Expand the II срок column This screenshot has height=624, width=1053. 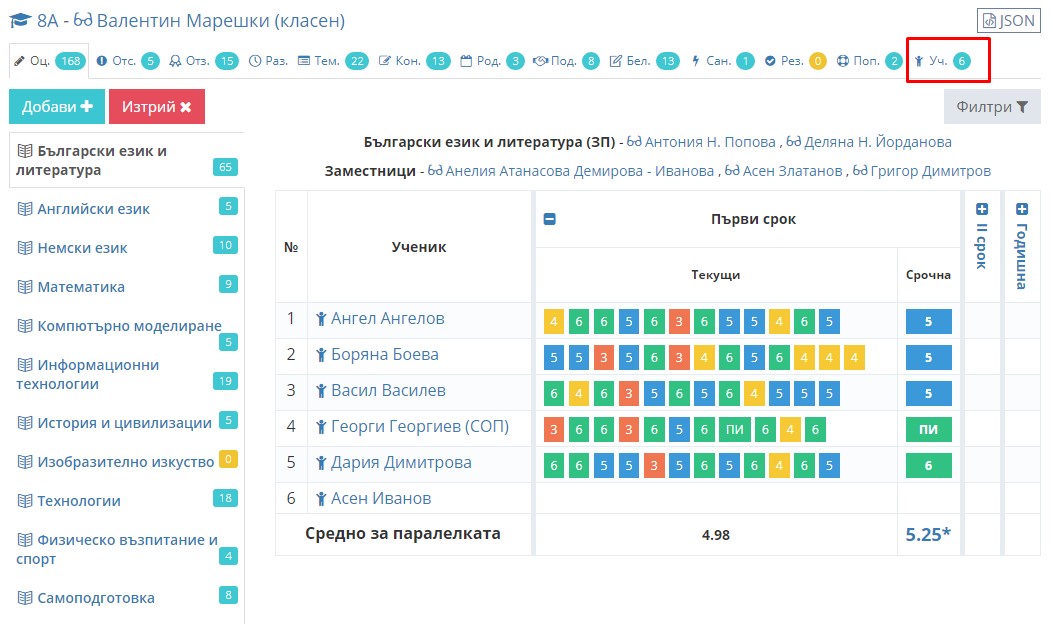click(982, 209)
